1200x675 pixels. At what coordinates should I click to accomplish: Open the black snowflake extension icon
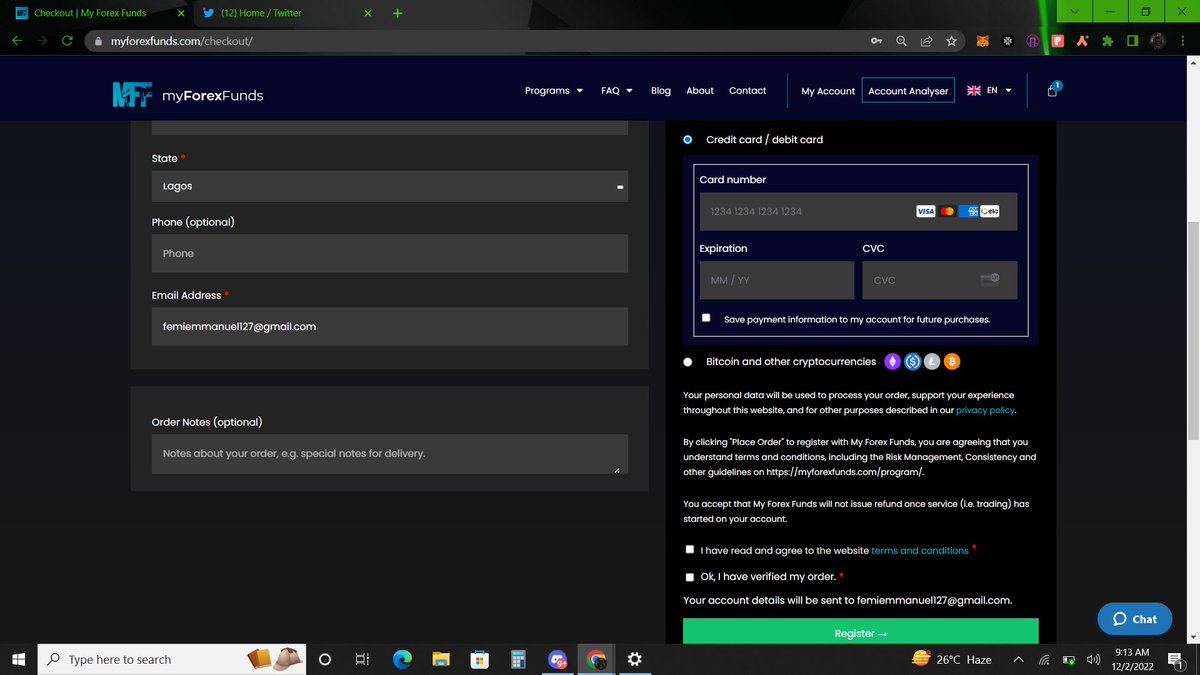click(1008, 41)
